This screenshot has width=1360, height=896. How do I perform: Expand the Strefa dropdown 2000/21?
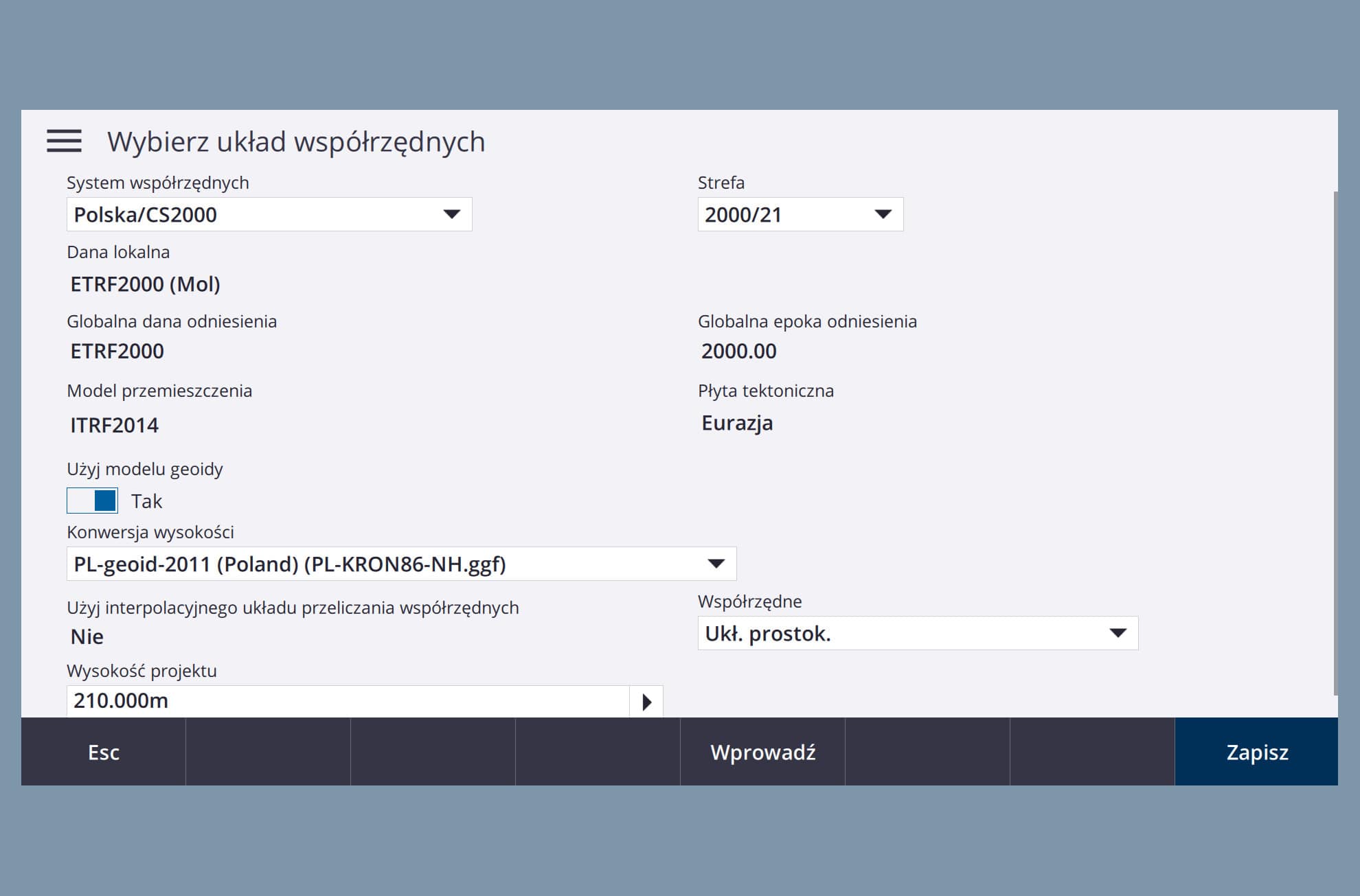click(800, 215)
